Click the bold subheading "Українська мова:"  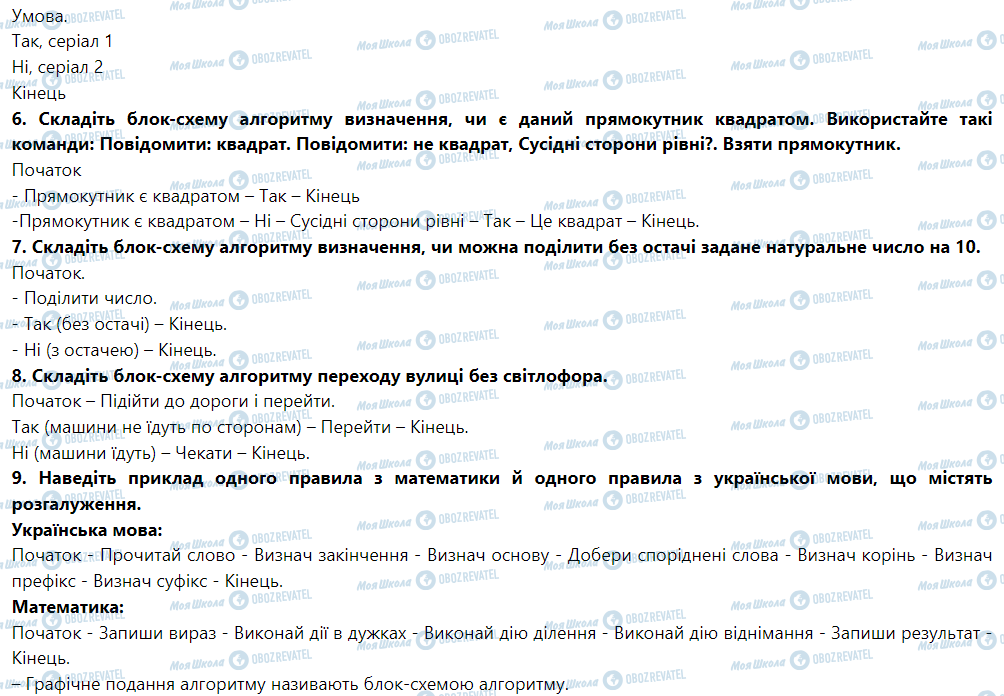tap(88, 530)
